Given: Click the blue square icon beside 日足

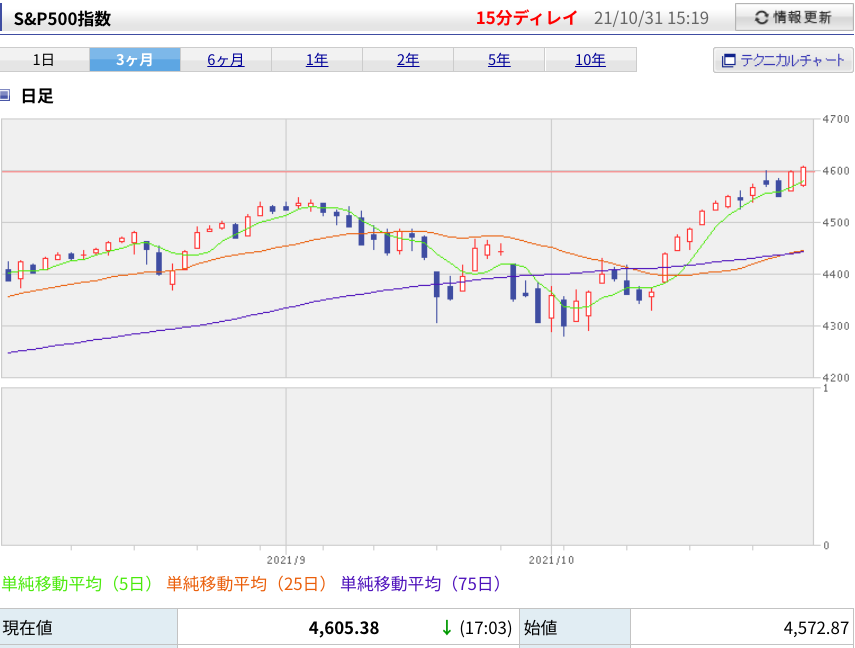Looking at the screenshot, I should pos(4,95).
